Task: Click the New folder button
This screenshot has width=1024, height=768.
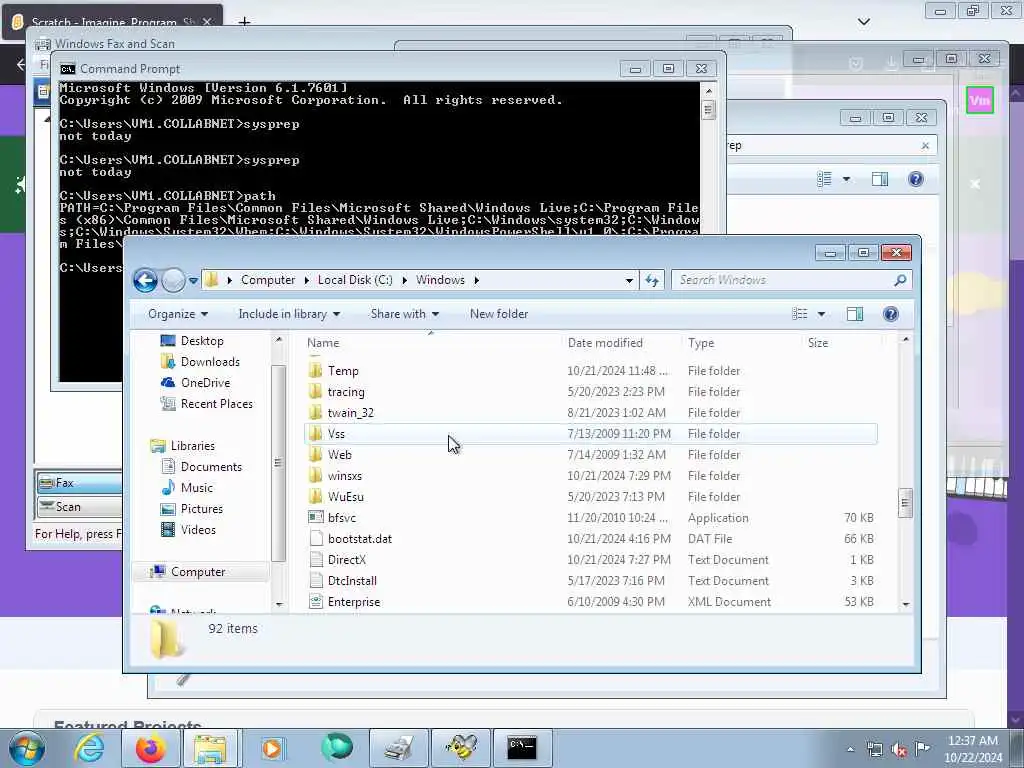Action: [499, 314]
